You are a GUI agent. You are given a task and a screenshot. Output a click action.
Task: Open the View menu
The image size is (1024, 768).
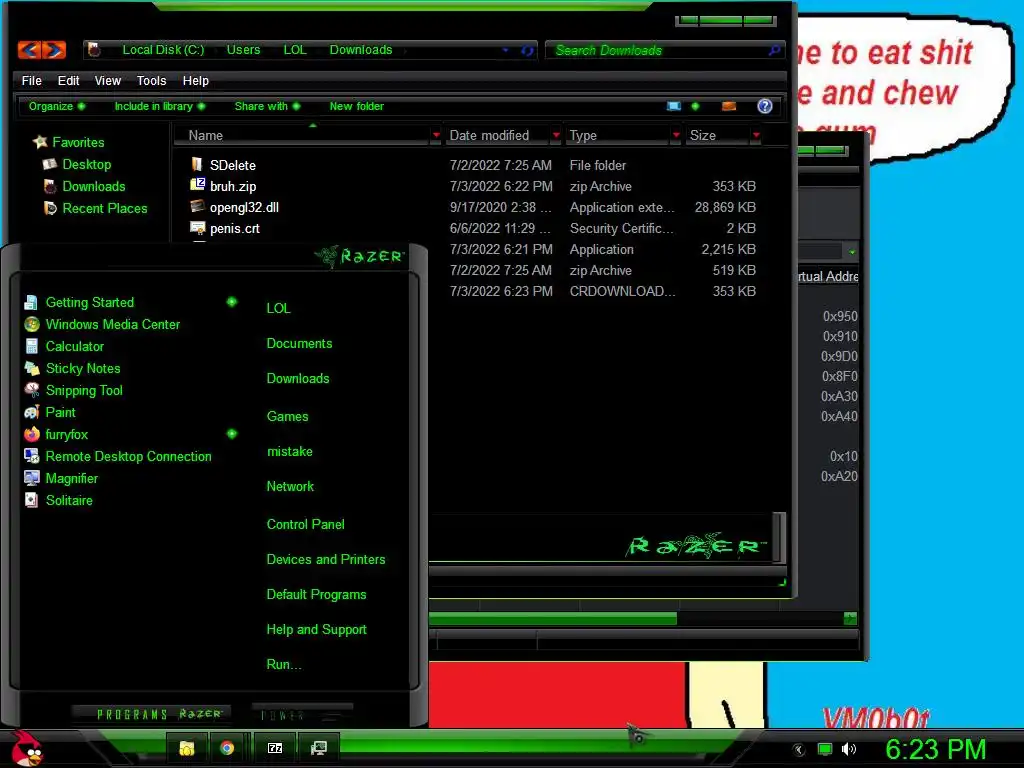pos(108,80)
